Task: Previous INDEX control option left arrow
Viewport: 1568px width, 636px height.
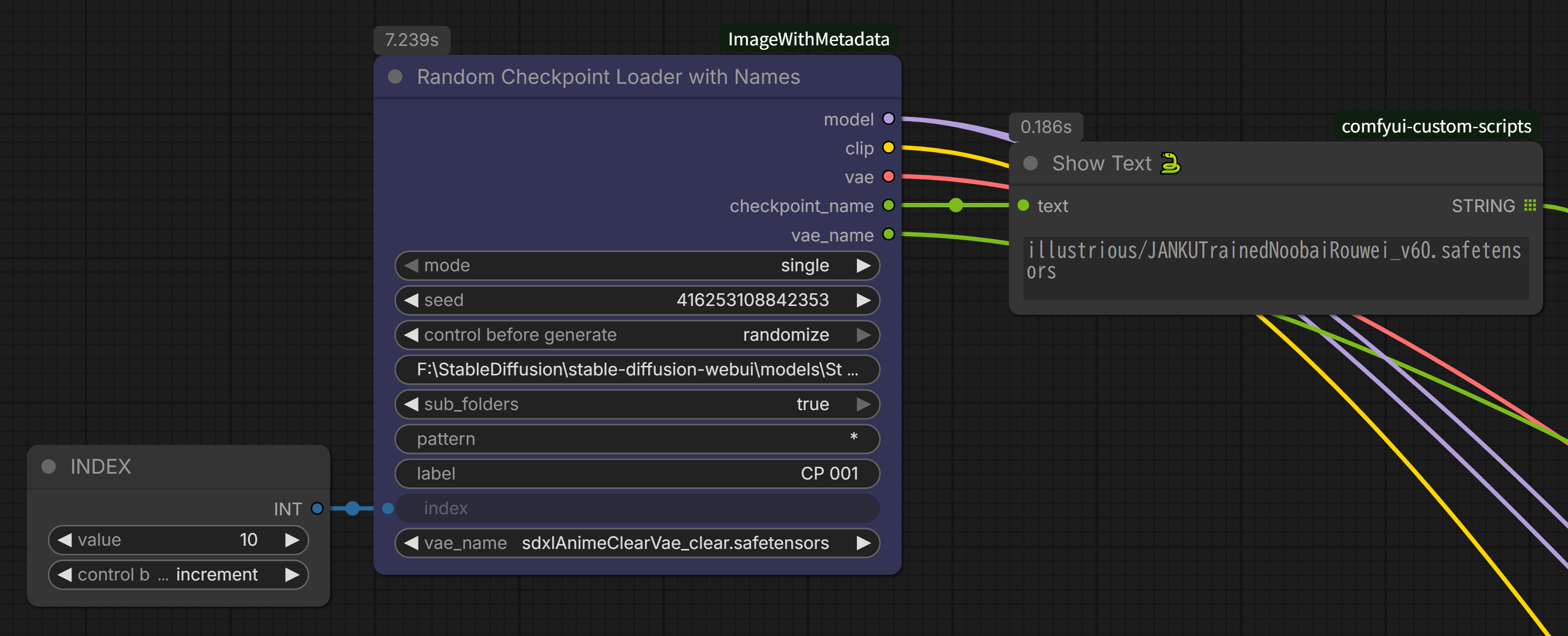Action: point(65,575)
